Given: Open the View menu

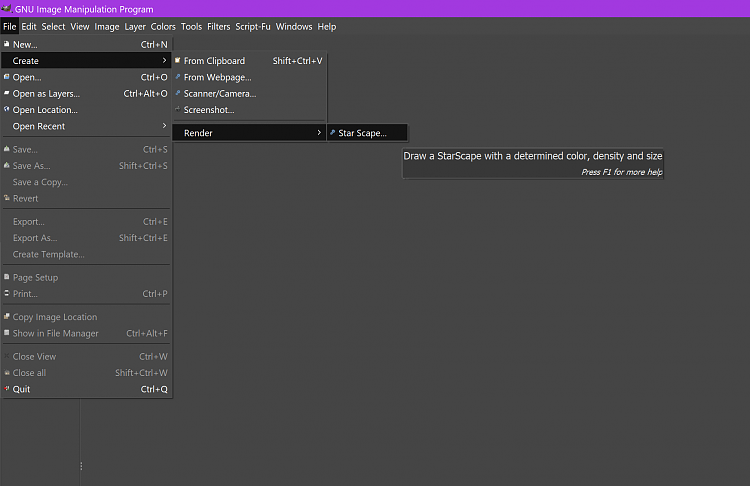Looking at the screenshot, I should coord(80,27).
